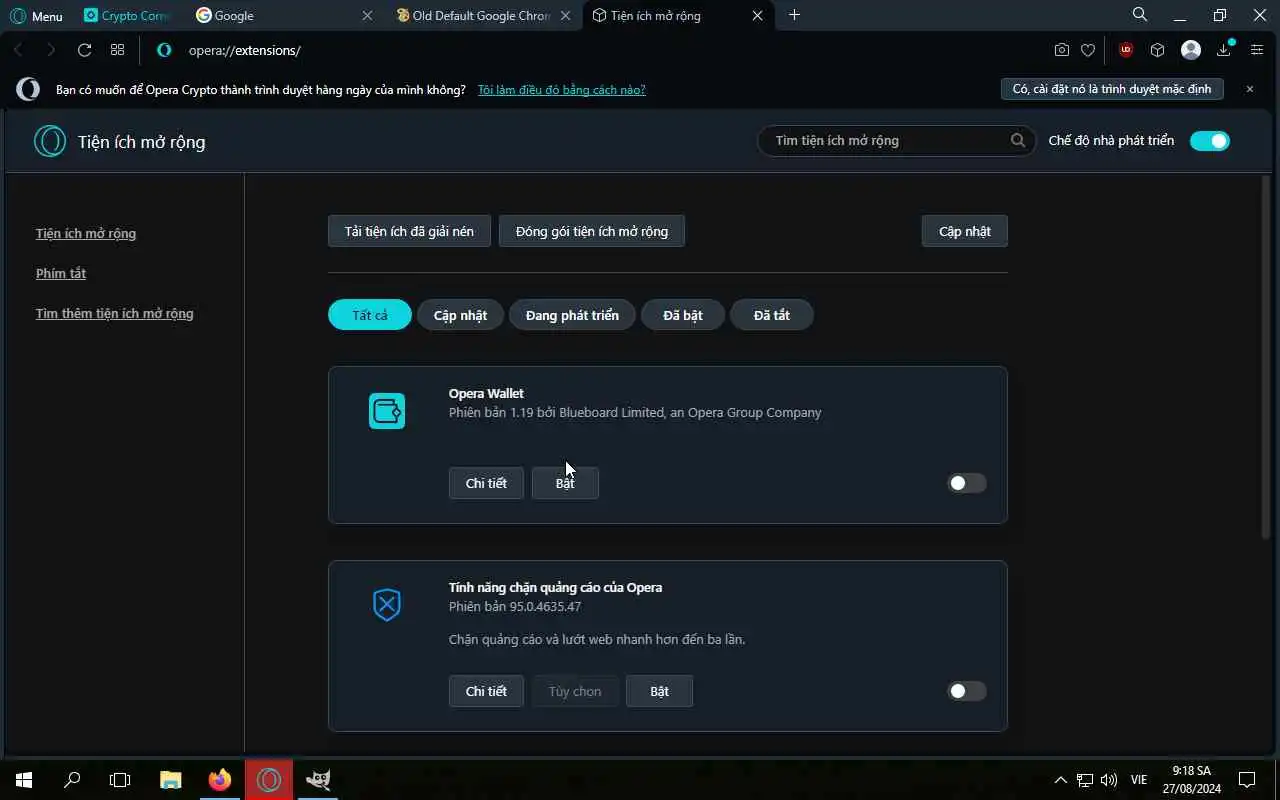Close the Google tab
The height and width of the screenshot is (800, 1280).
(x=367, y=16)
